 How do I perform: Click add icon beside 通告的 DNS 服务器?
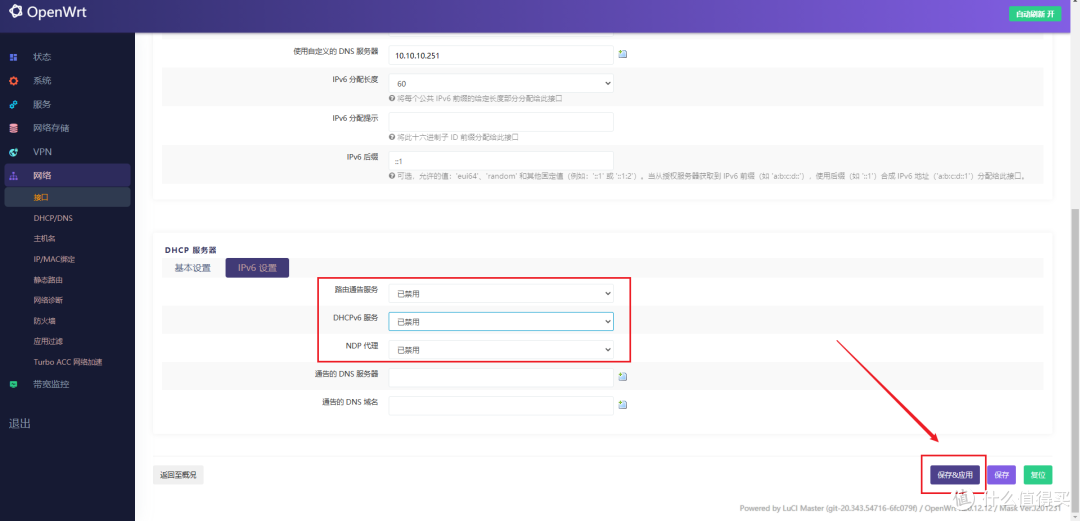pos(623,376)
